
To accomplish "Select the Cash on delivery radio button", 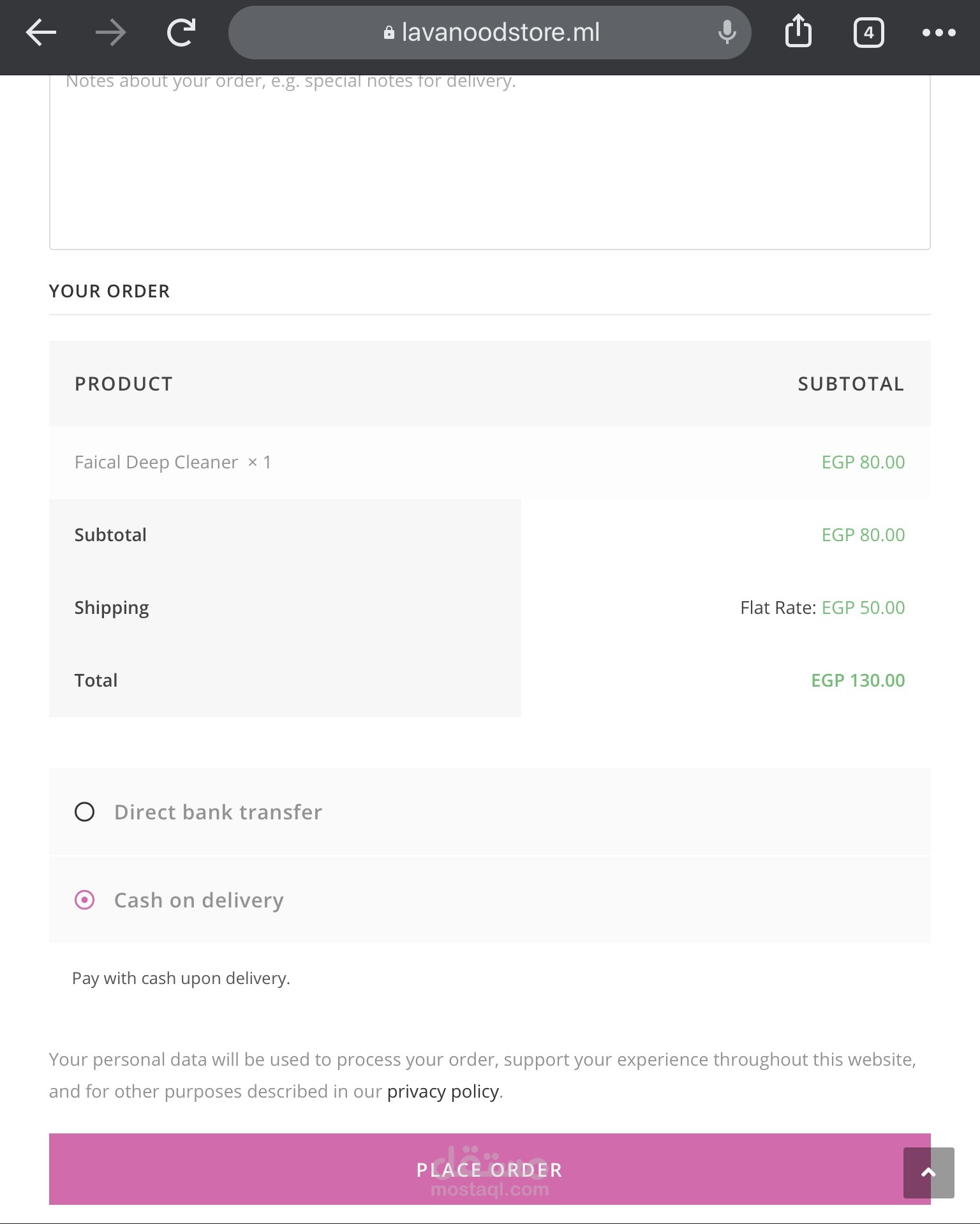I will tap(85, 900).
